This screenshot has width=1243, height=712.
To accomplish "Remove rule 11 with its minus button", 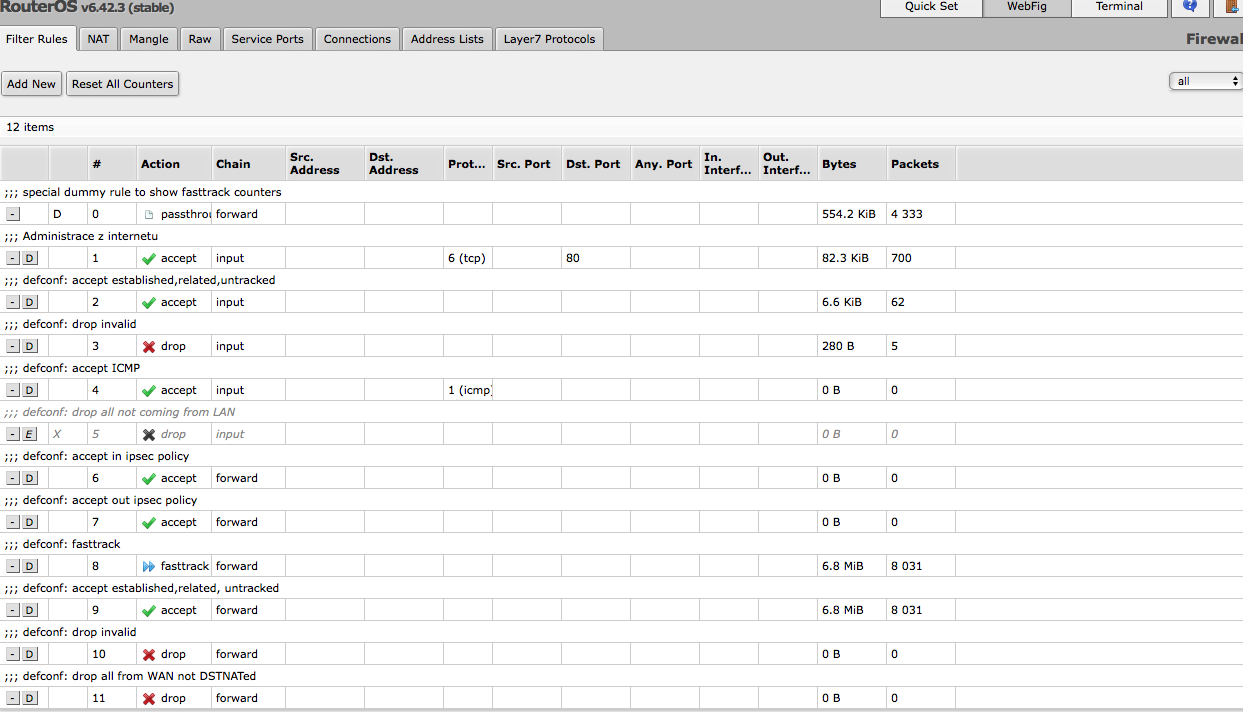I will [12, 698].
